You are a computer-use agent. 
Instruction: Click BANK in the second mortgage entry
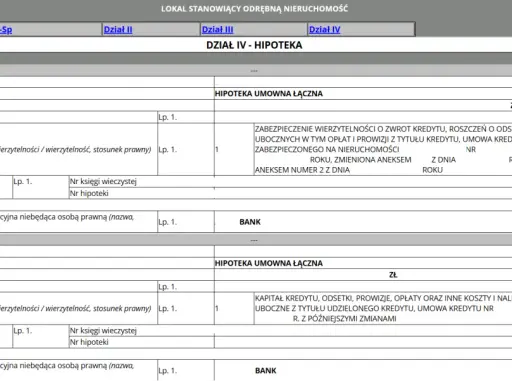[x=266, y=371]
